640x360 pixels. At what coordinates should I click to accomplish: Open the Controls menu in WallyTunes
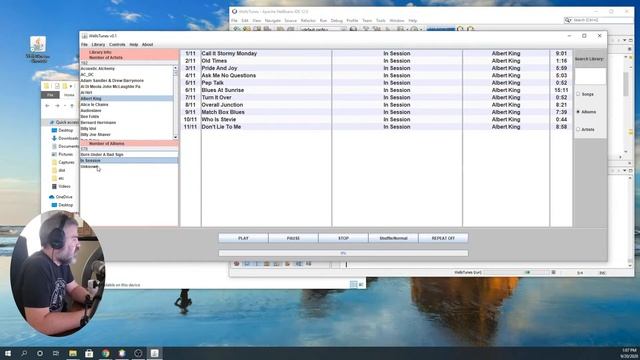117,44
